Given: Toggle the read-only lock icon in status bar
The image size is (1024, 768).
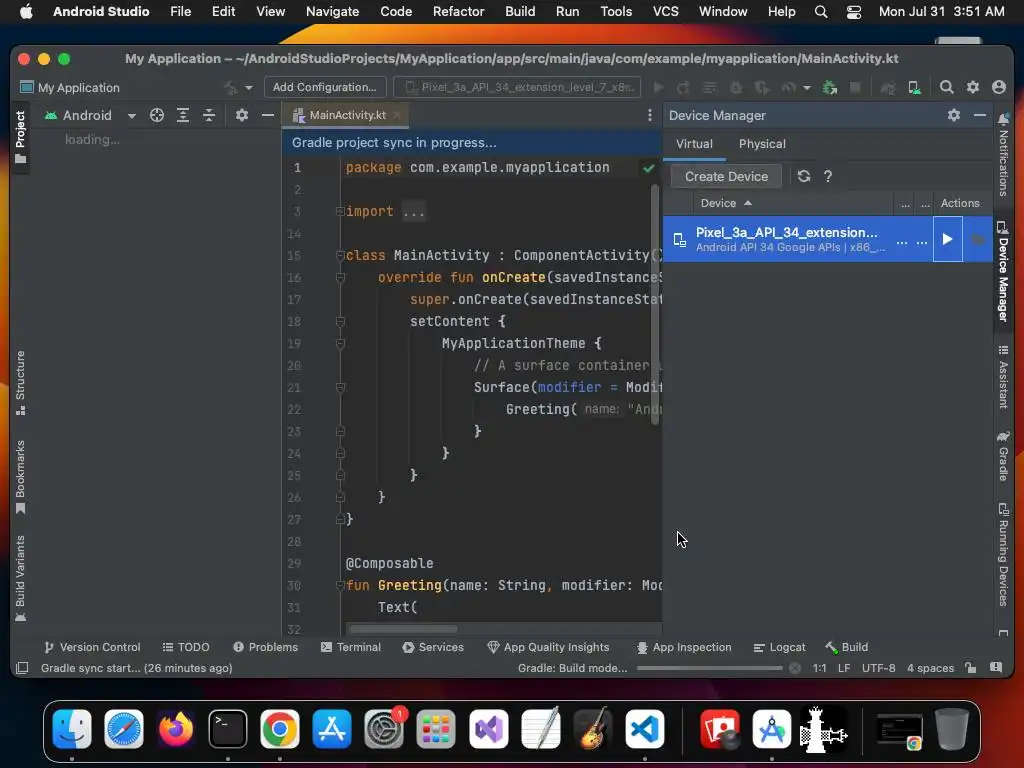Looking at the screenshot, I should (x=970, y=667).
